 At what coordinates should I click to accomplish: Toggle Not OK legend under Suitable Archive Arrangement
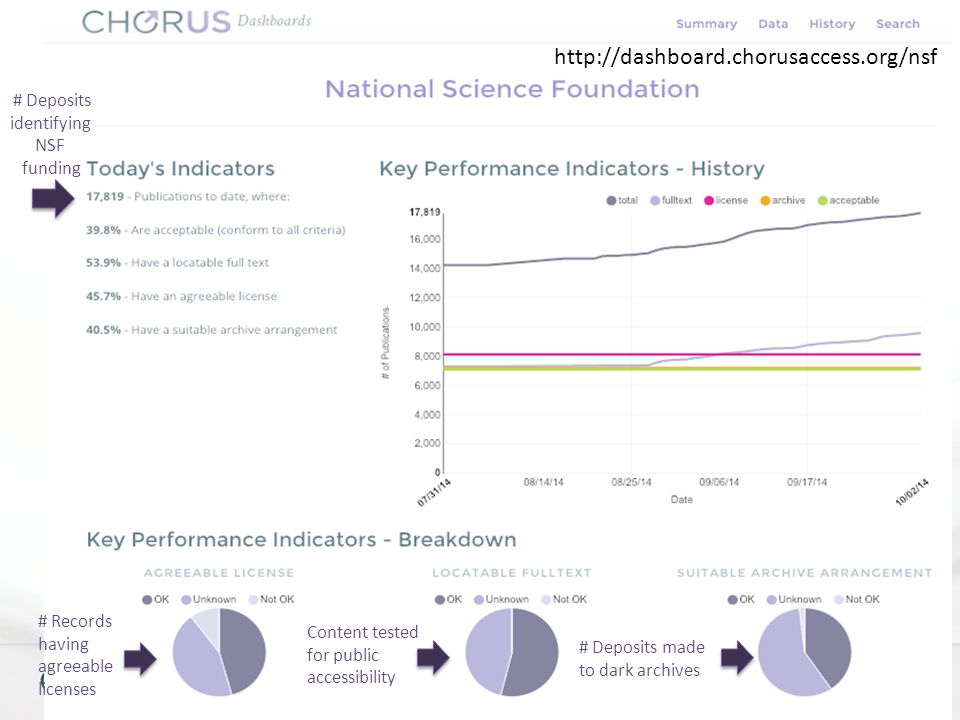click(x=857, y=599)
